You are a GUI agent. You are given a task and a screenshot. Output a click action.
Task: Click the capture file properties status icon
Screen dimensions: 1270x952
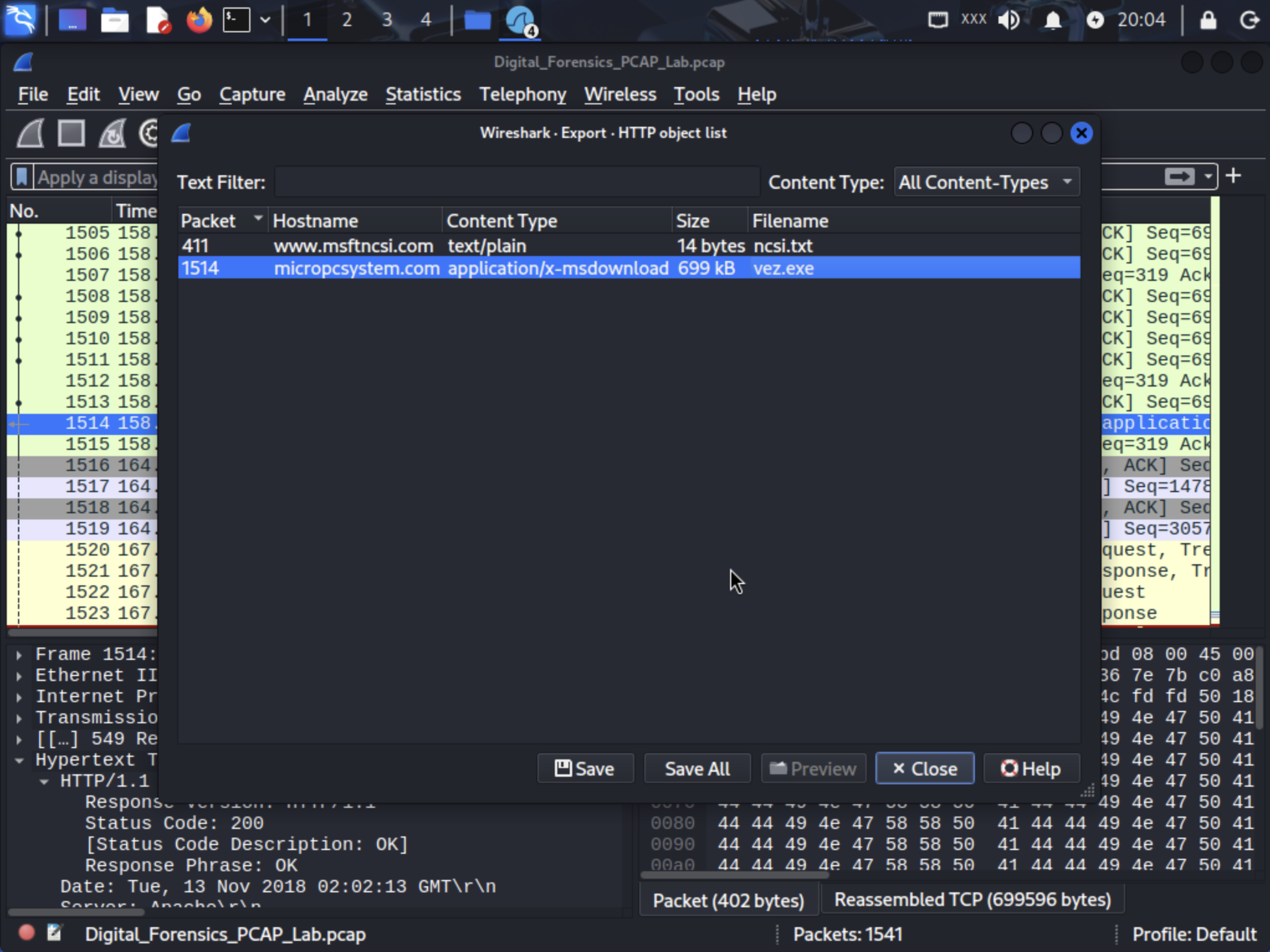tap(54, 933)
